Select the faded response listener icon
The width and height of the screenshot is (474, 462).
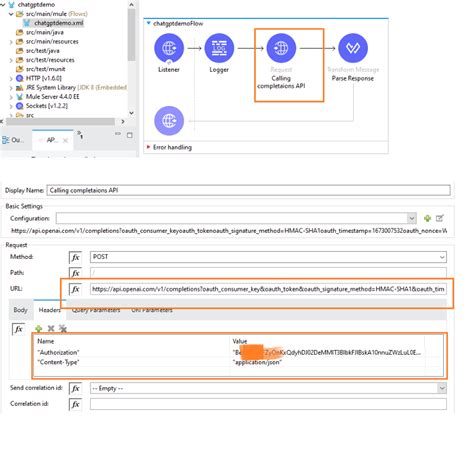pos(169,121)
